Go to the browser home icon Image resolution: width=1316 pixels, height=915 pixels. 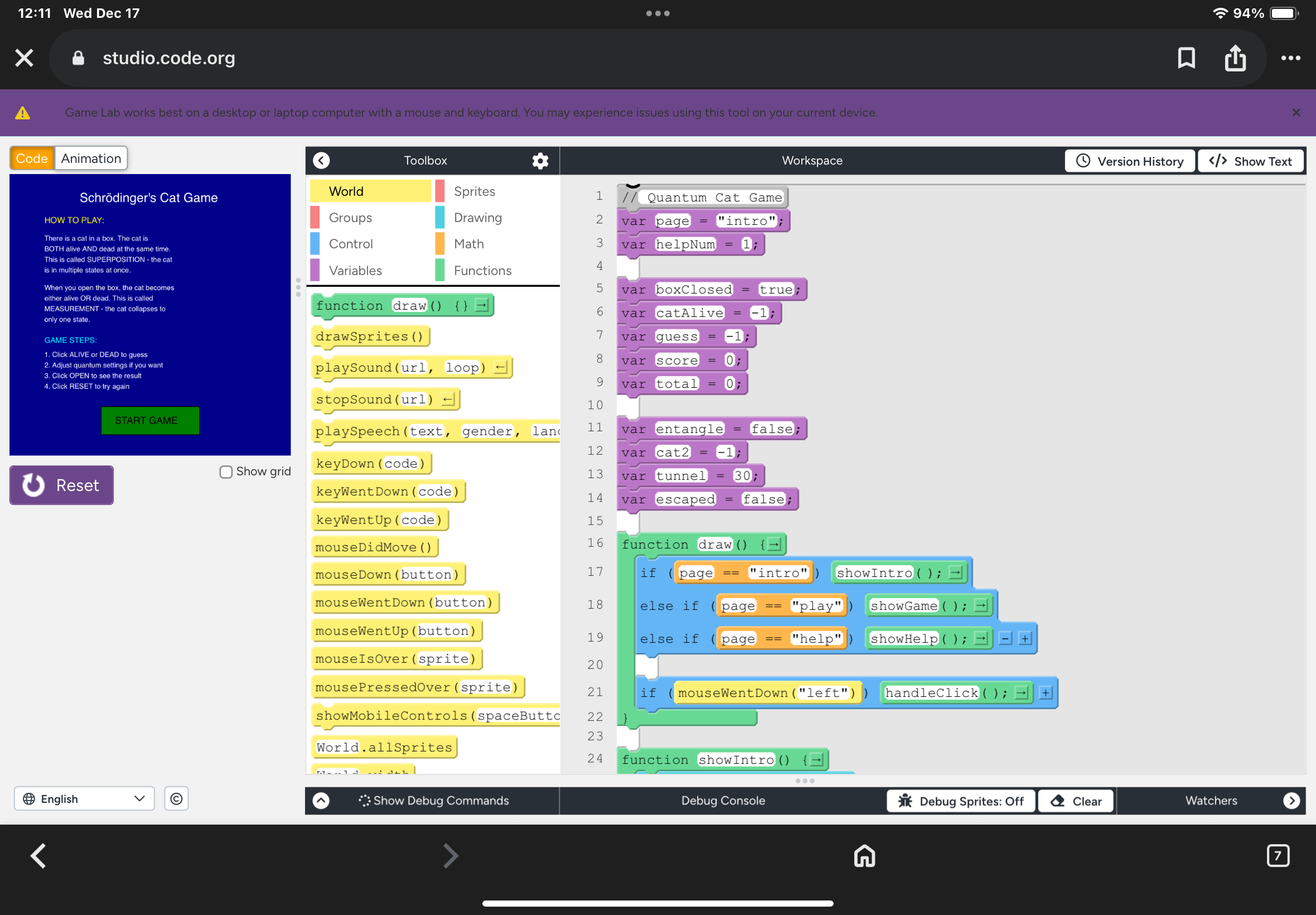(x=864, y=856)
